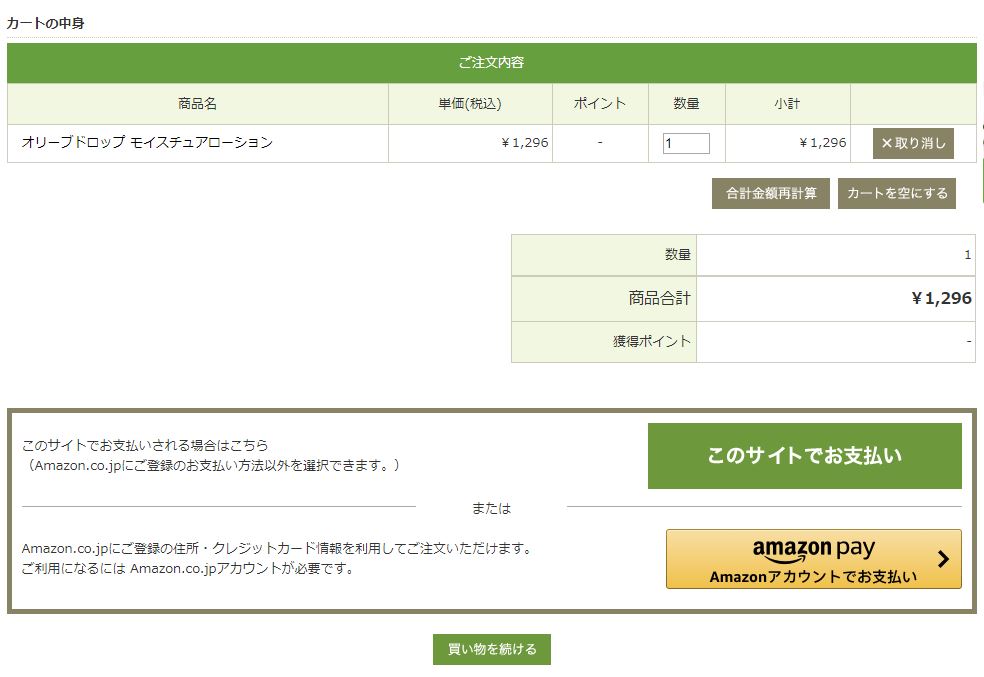This screenshot has width=984, height=677.
Task: Click the ご注文内容 green header bar
Action: pos(491,63)
